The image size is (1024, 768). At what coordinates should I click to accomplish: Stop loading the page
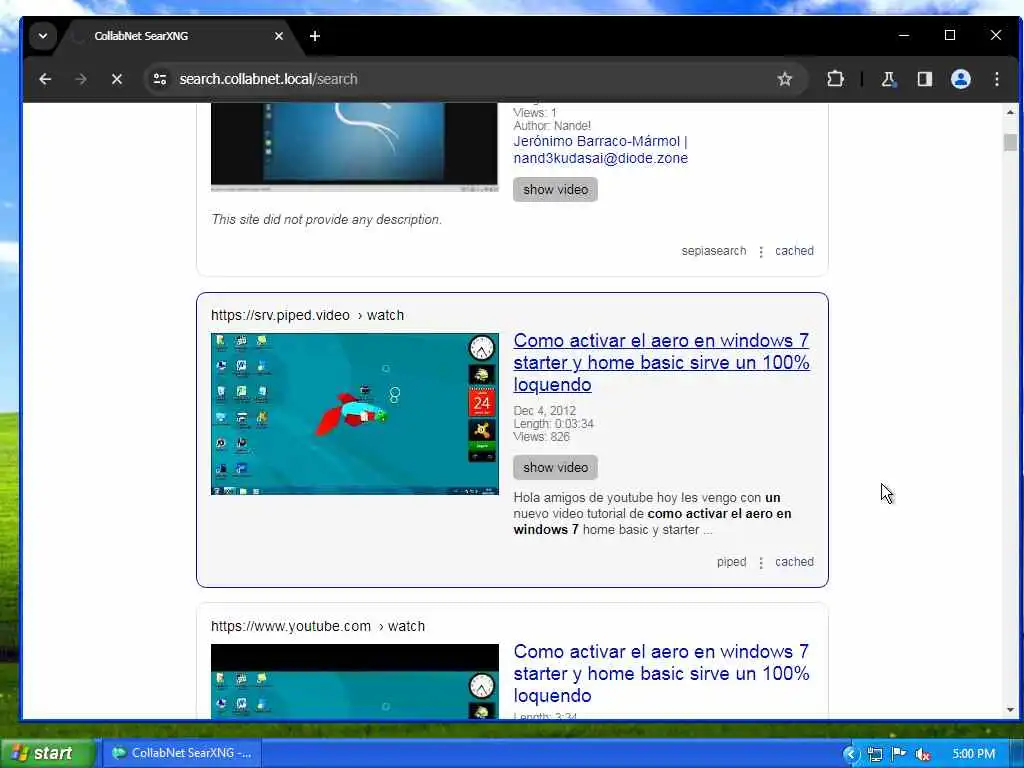click(x=117, y=79)
